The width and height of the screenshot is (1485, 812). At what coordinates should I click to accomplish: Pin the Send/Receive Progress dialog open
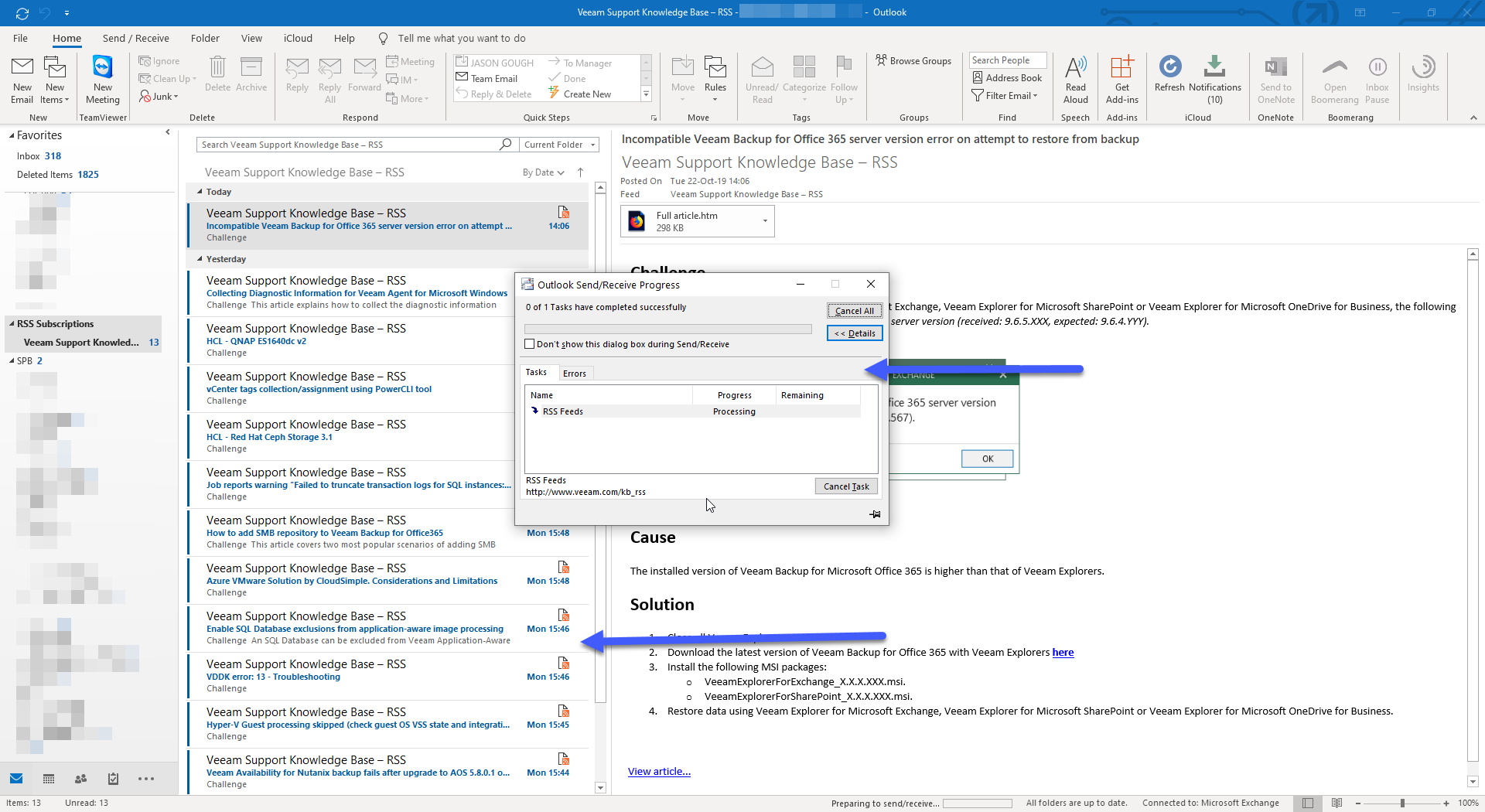[x=875, y=514]
